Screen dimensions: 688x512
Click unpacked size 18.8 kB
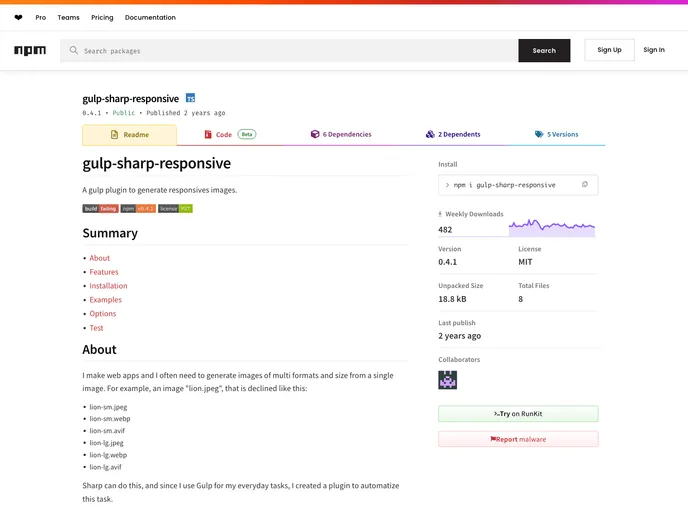pos(452,299)
